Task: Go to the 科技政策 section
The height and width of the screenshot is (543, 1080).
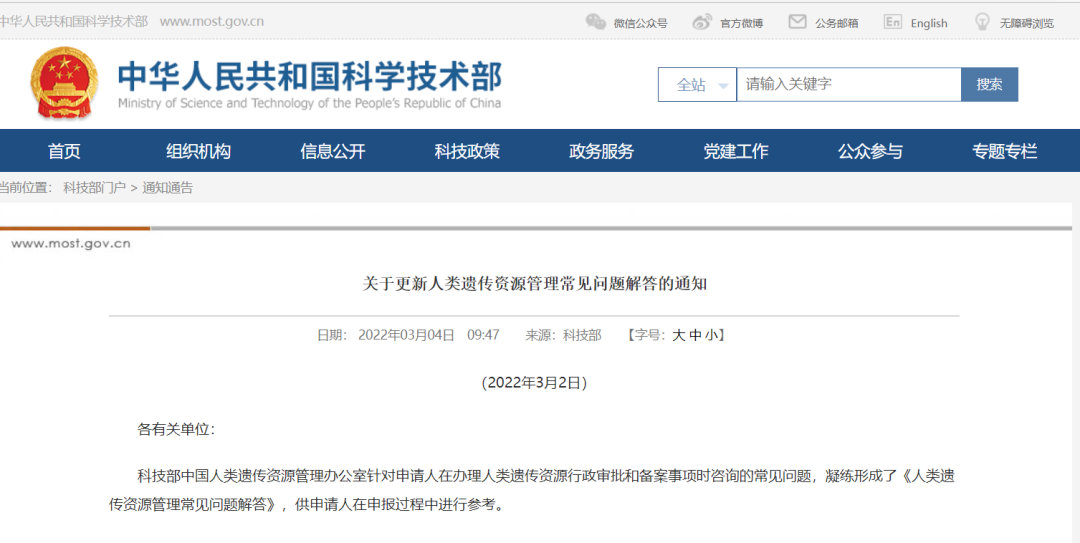Action: pyautogui.click(x=467, y=151)
